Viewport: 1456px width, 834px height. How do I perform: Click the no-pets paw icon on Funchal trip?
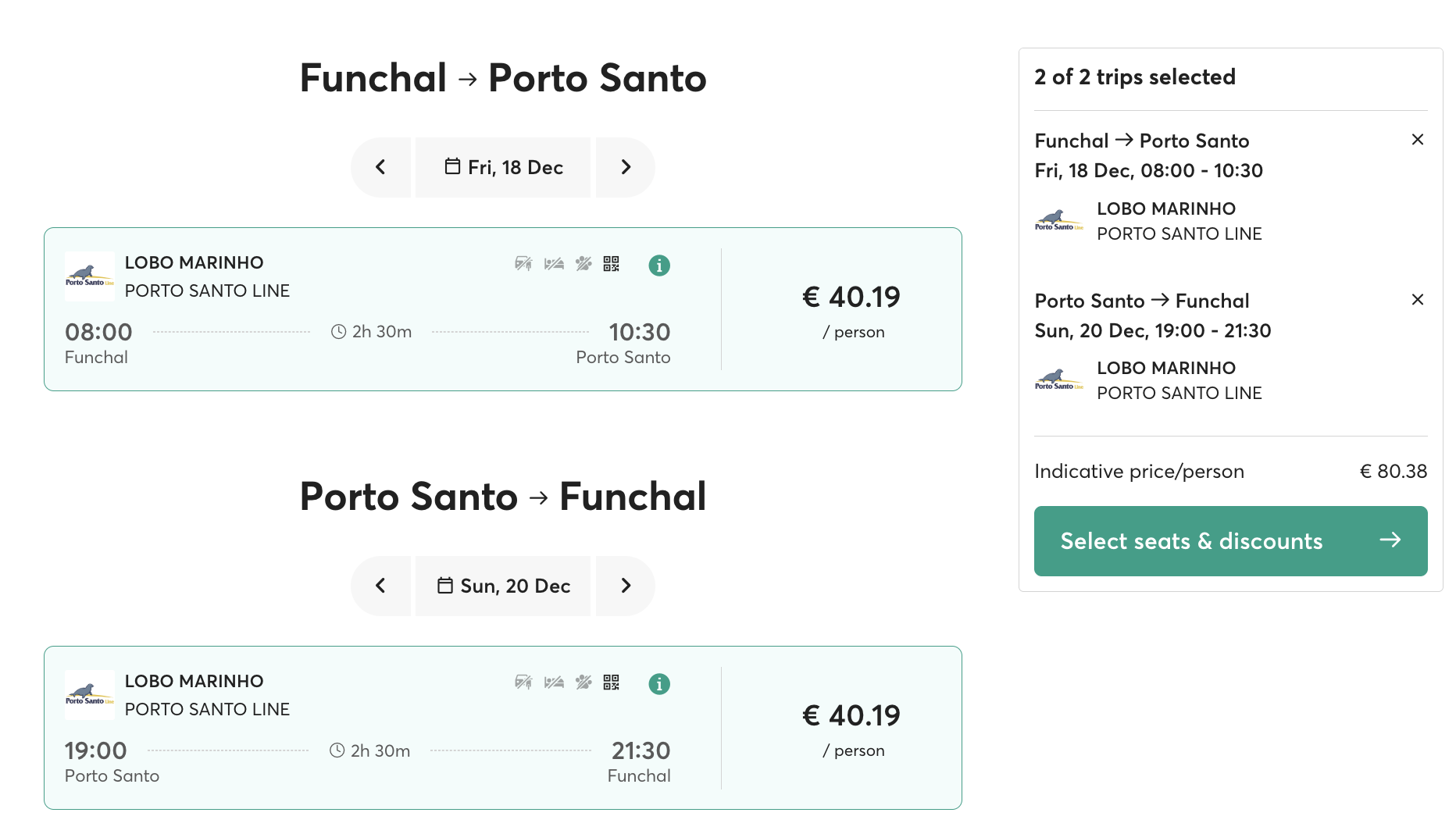click(x=583, y=264)
